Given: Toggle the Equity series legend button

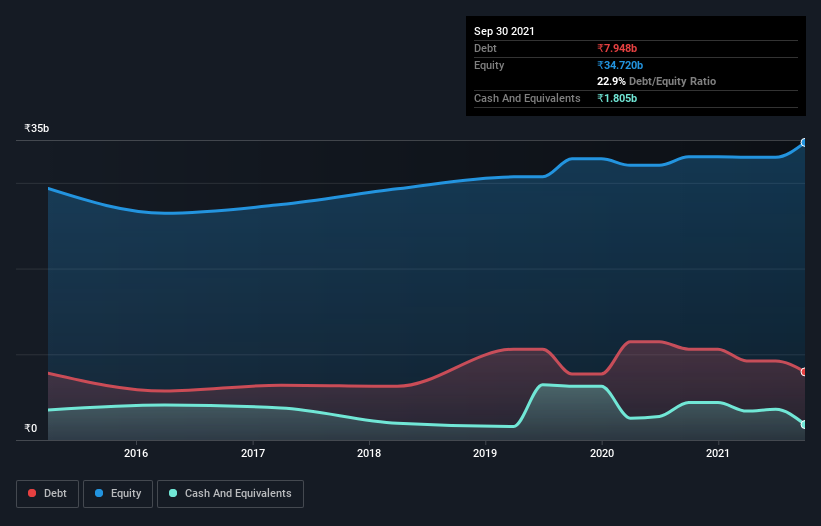Looking at the screenshot, I should pyautogui.click(x=118, y=494).
